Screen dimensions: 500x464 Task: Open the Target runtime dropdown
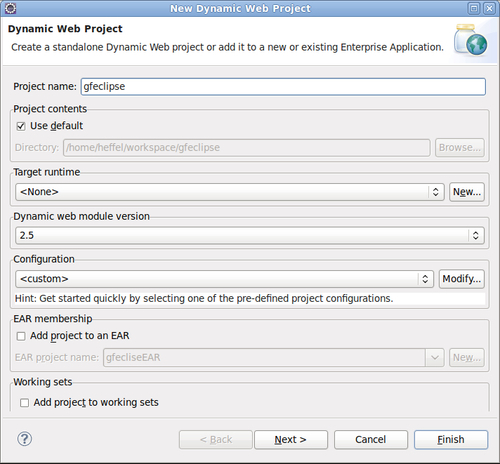click(230, 192)
